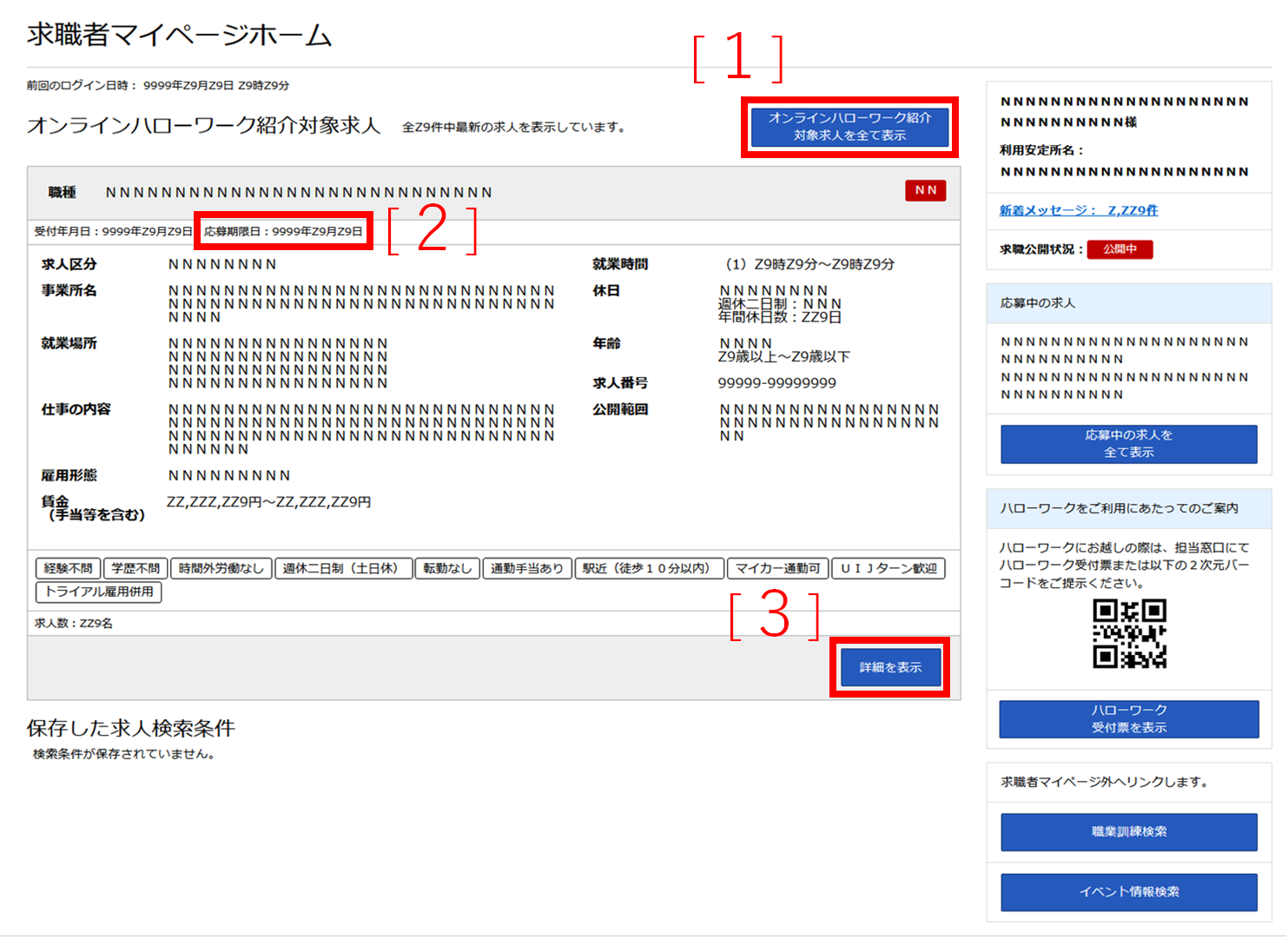1288x946 pixels.
Task: Click the 時間外労働なし tag
Action: 221,568
